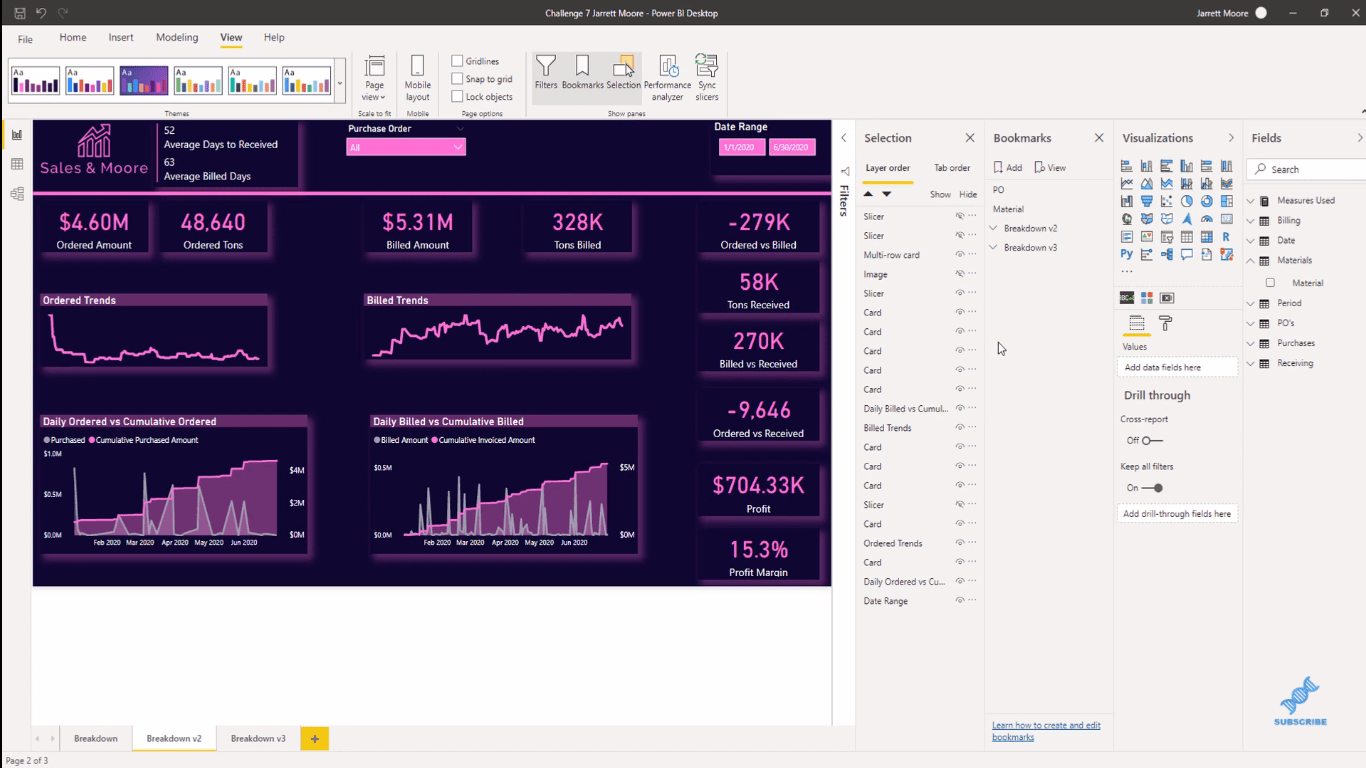Open the bookmarks help link
The height and width of the screenshot is (768, 1366).
pos(1045,731)
